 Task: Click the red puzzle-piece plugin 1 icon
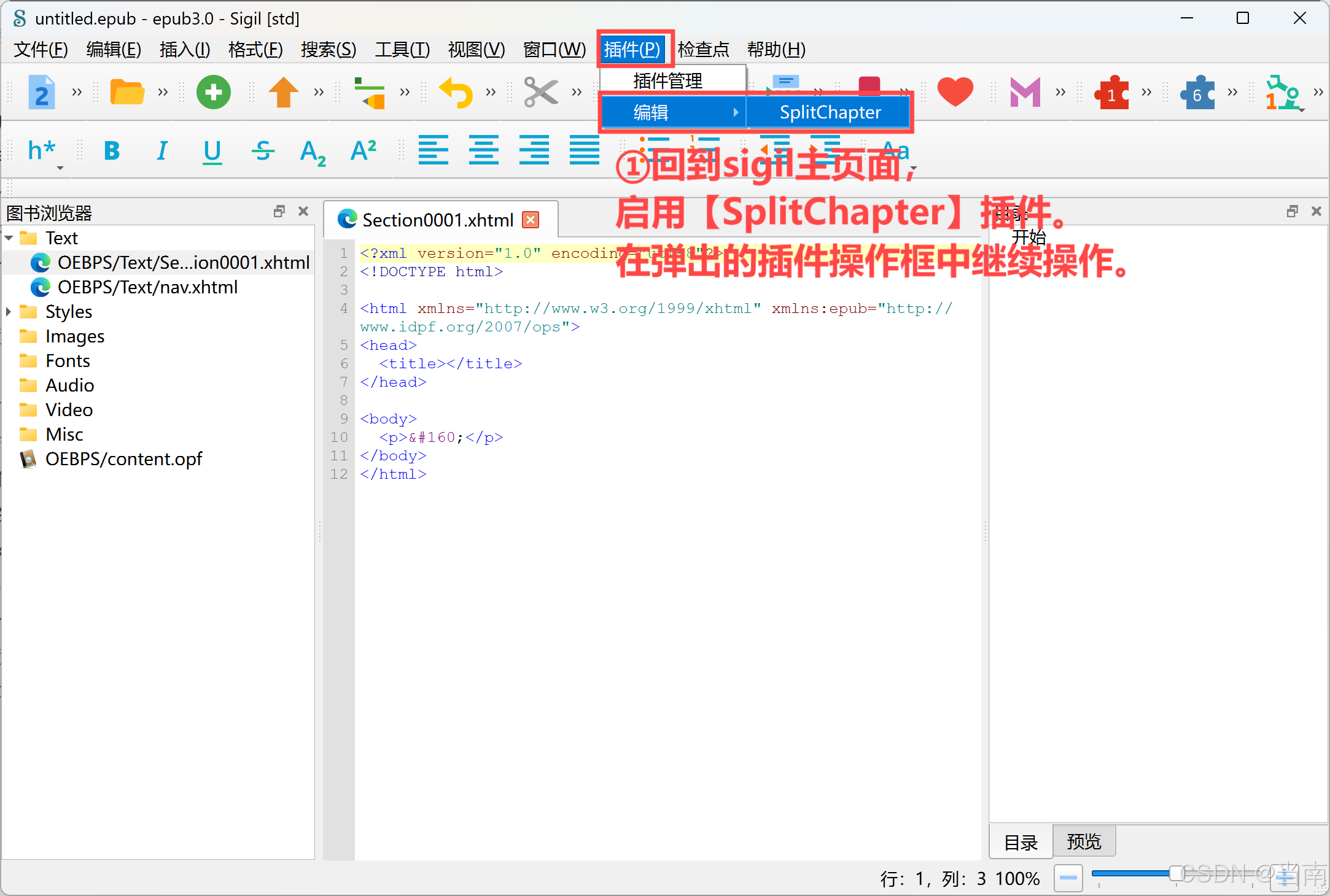[x=1112, y=92]
